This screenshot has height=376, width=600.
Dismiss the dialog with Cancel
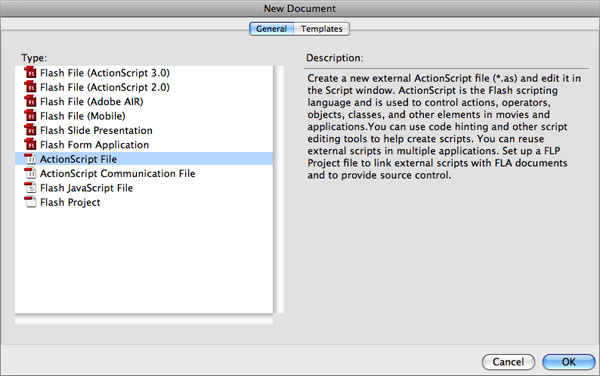[508, 362]
